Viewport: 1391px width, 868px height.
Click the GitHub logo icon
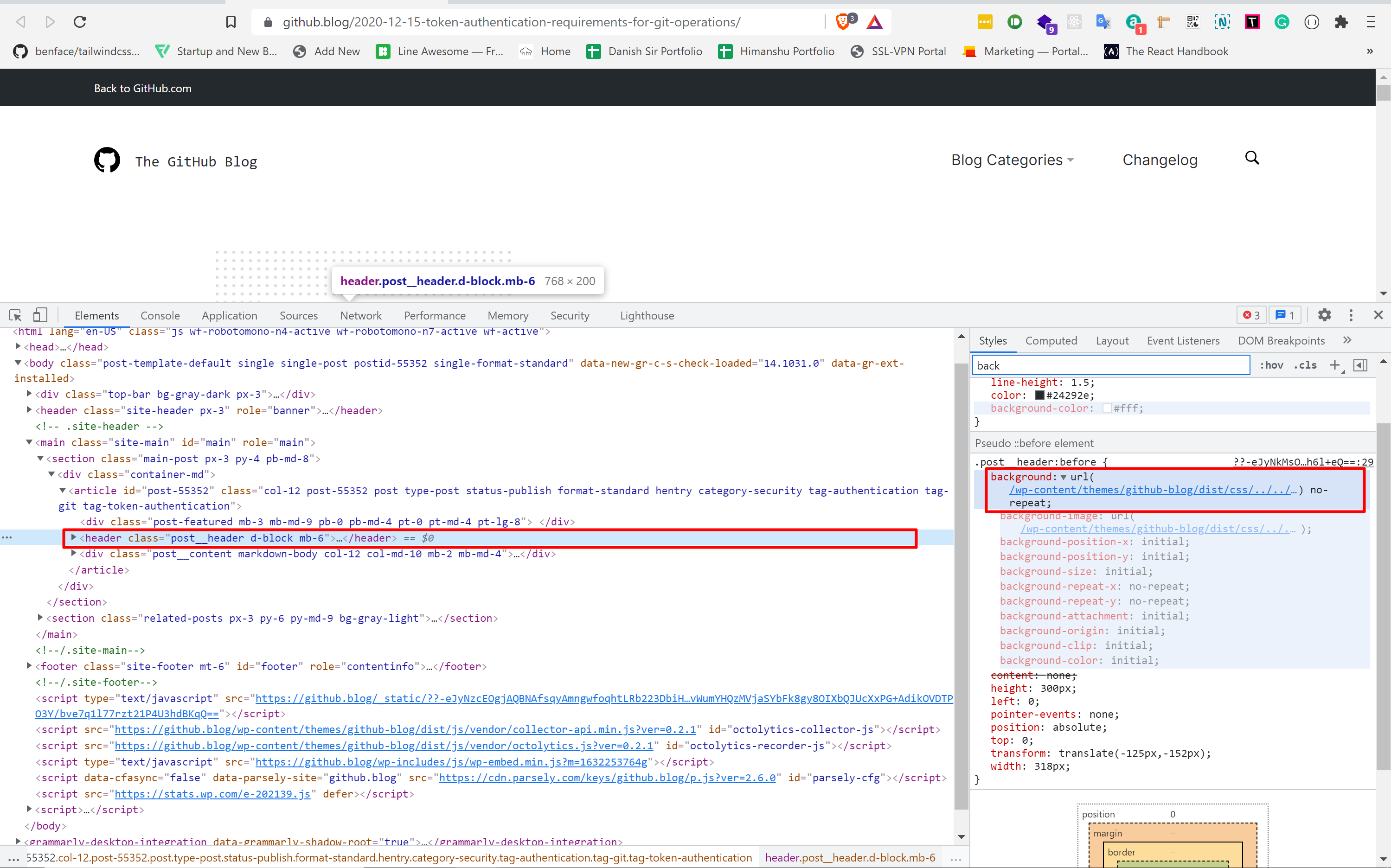click(x=107, y=161)
